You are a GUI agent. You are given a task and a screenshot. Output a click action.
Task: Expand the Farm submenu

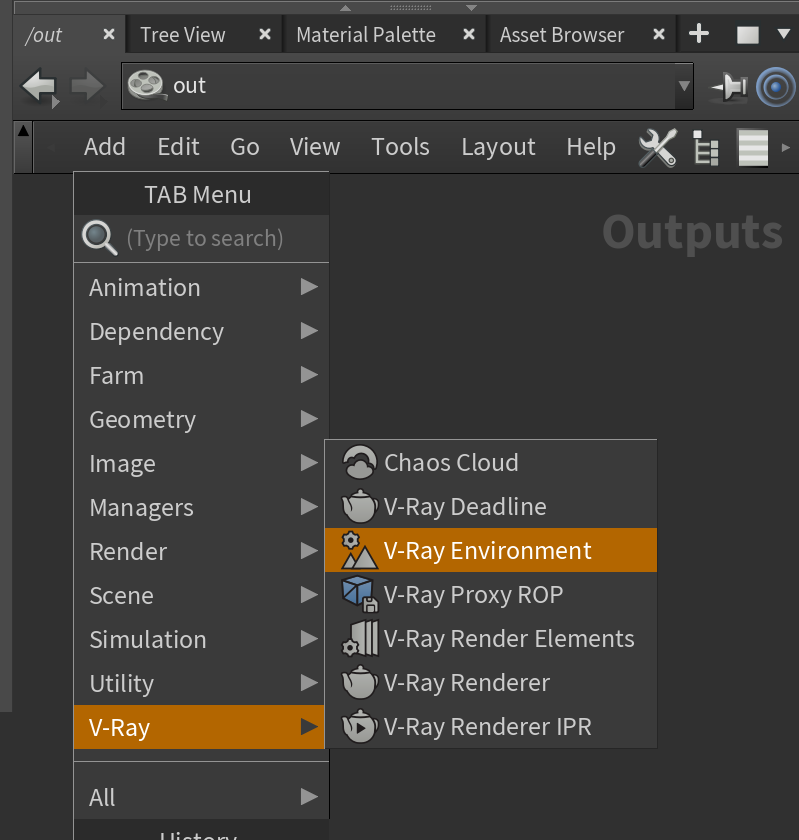(x=201, y=375)
